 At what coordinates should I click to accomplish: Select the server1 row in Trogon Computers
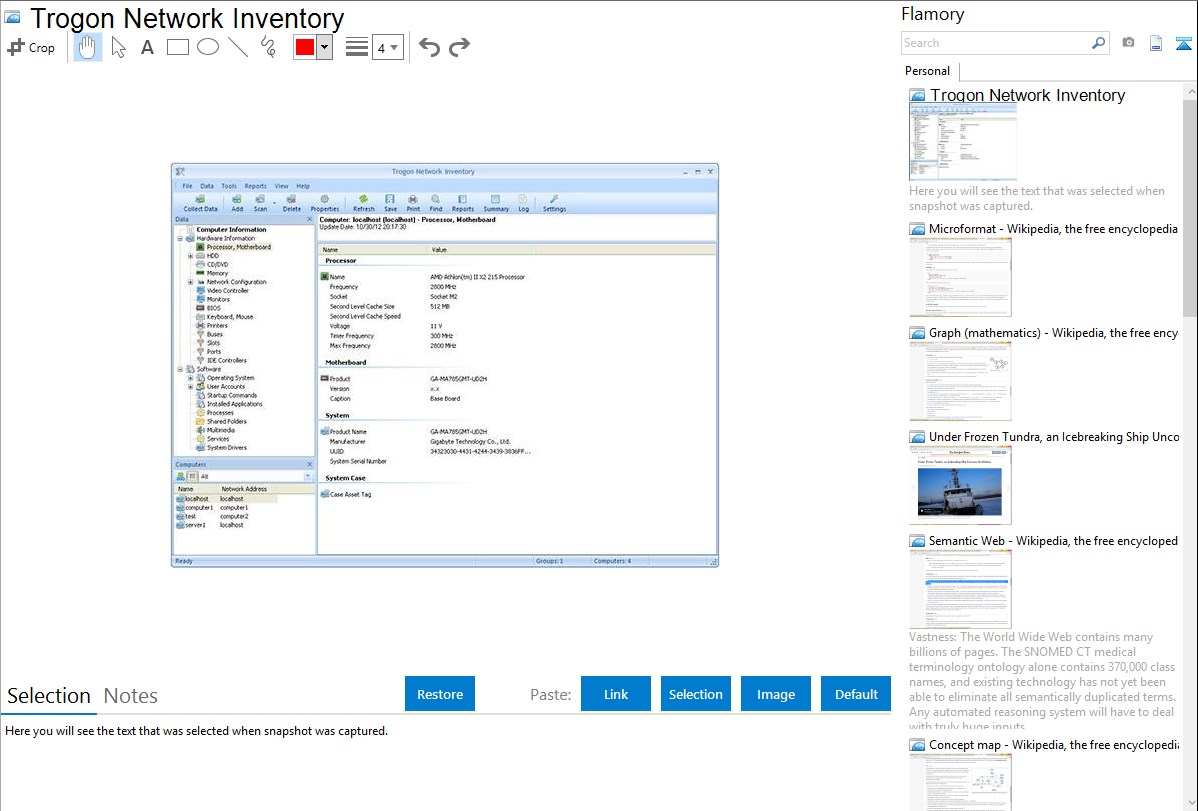click(x=225, y=525)
